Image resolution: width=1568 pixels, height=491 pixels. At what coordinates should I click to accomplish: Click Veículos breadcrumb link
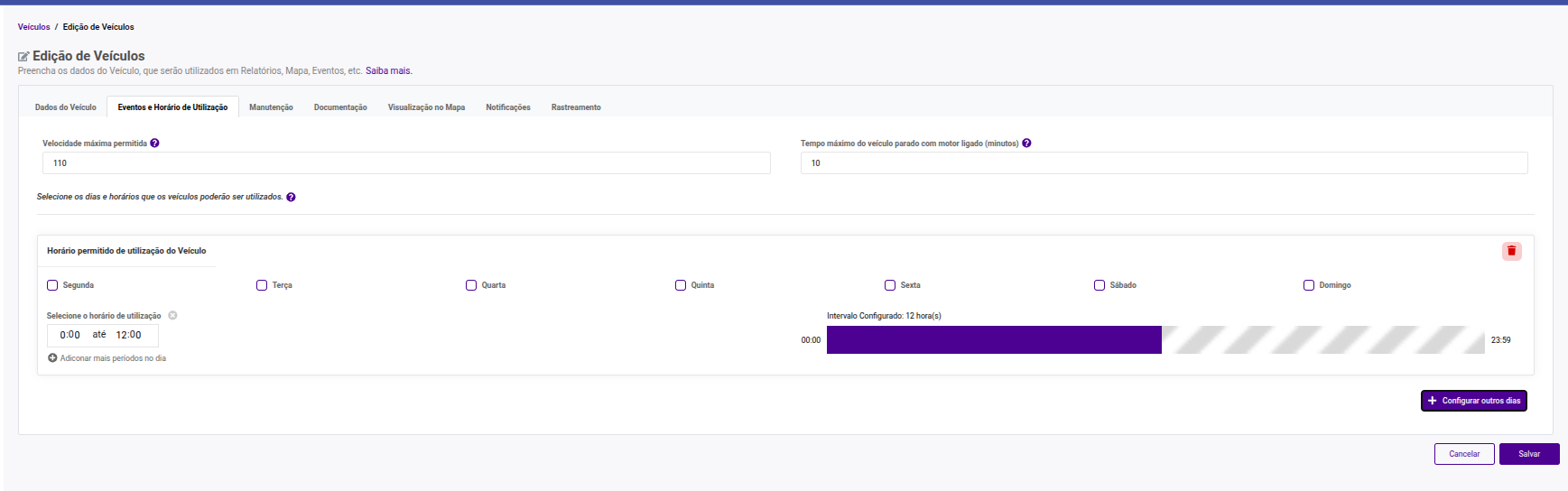[34, 27]
